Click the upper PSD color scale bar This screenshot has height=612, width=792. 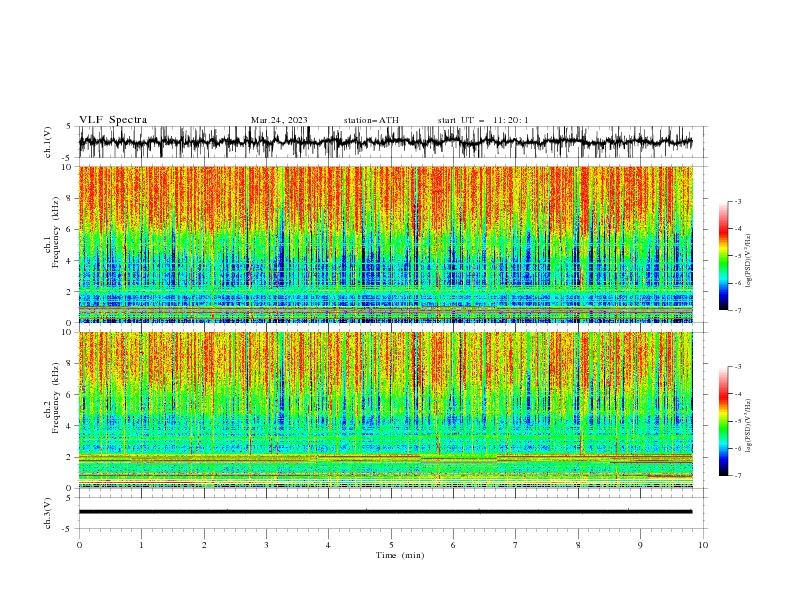click(723, 256)
